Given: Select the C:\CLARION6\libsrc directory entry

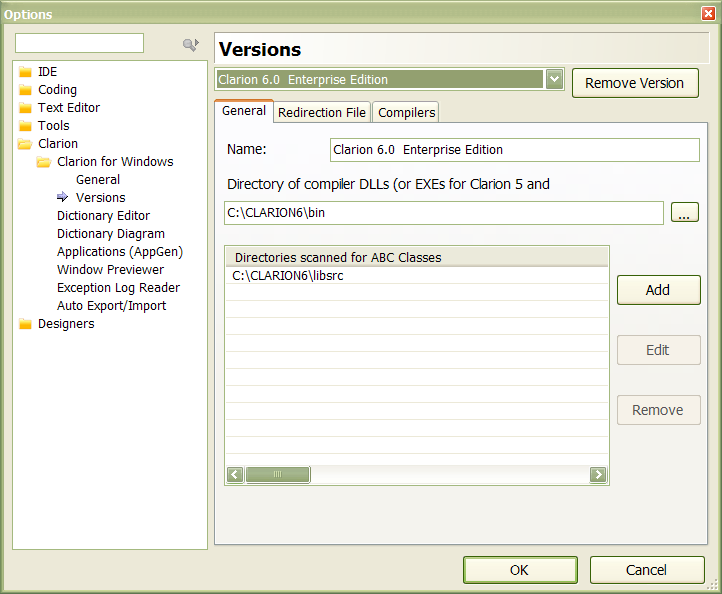Looking at the screenshot, I should click(288, 275).
